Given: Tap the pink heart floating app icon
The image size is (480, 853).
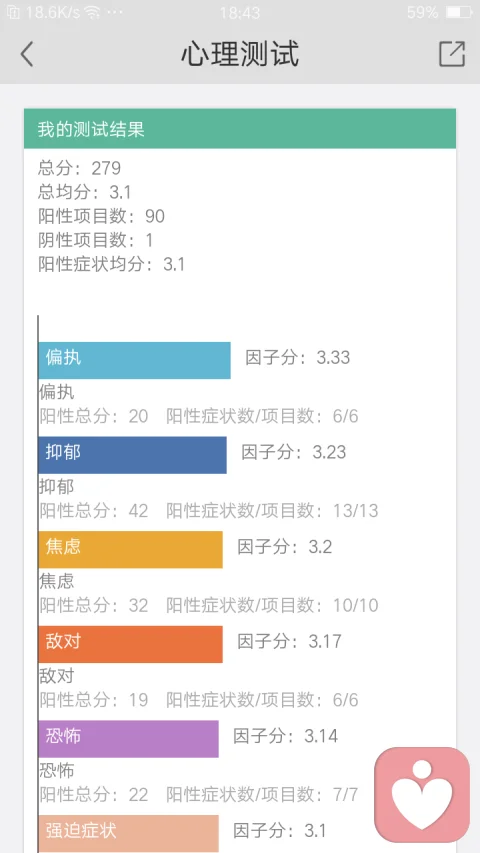Looking at the screenshot, I should (x=422, y=794).
